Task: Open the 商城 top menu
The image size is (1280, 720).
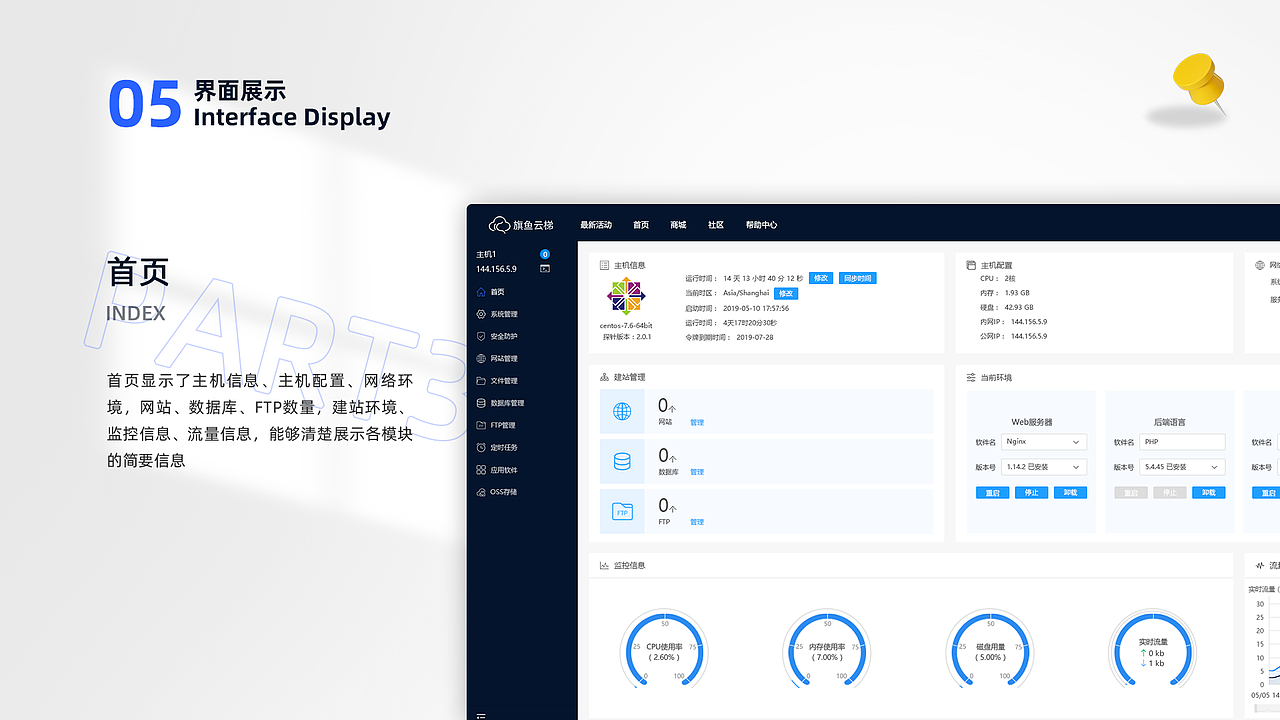Action: point(678,225)
